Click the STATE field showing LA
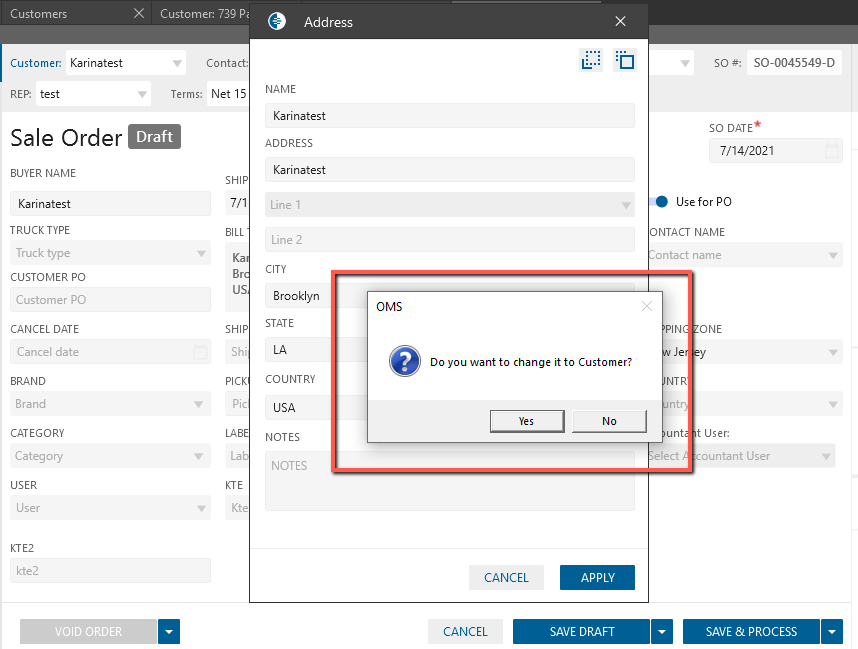 (315, 350)
